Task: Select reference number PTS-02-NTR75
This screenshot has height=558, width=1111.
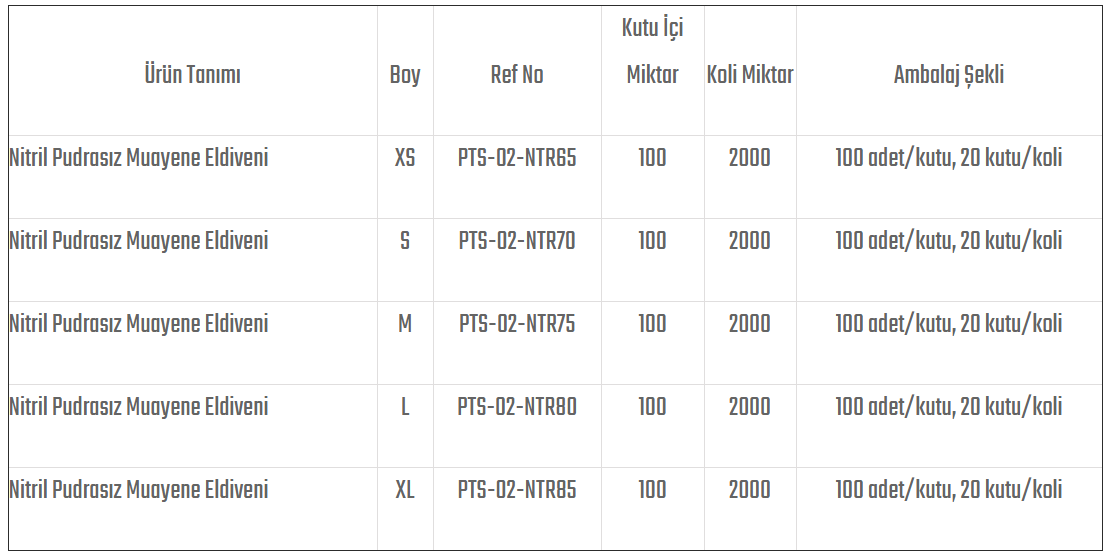Action: coord(517,324)
